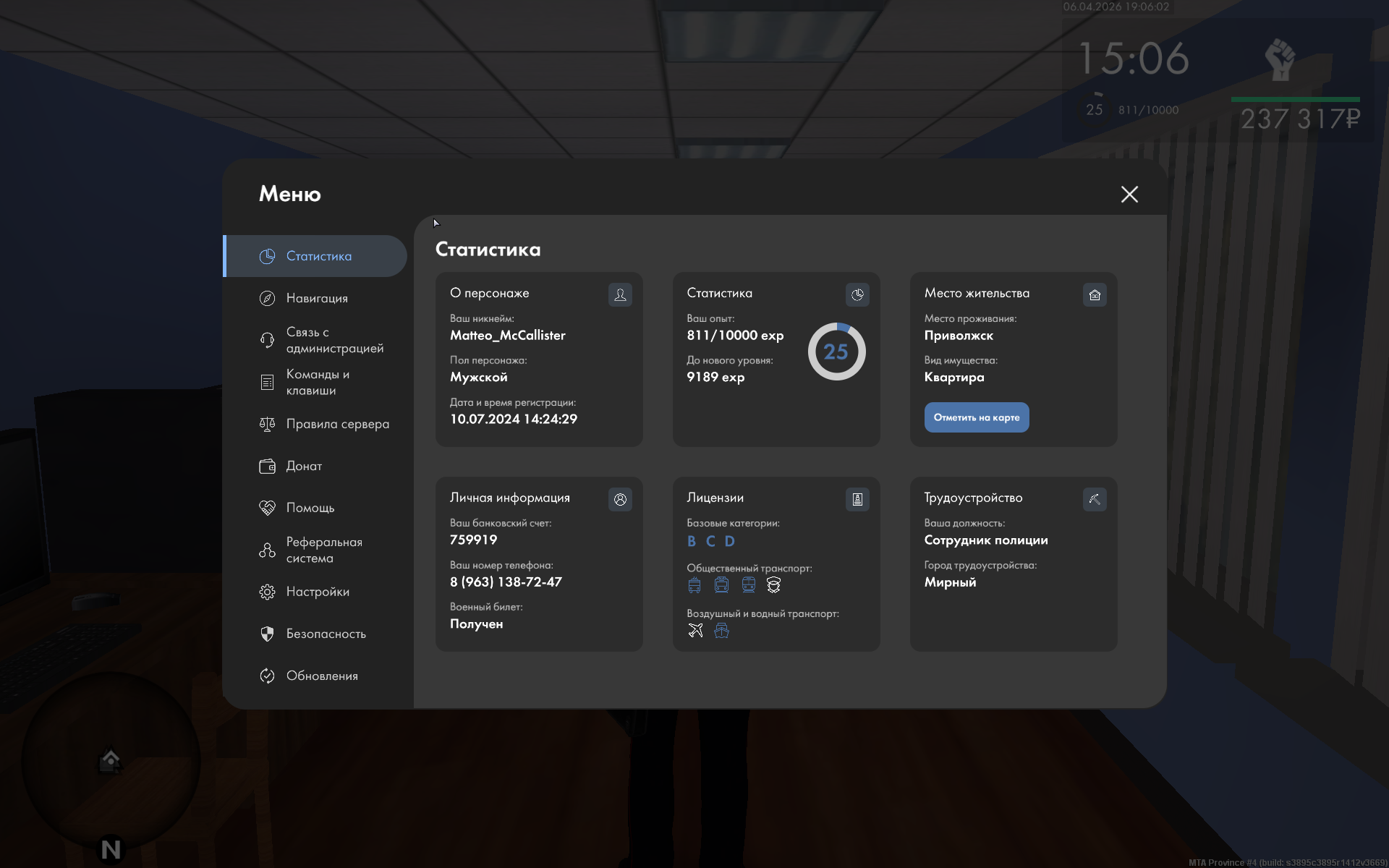This screenshot has width=1389, height=868.
Task: Click the pickaxe icon in Трудоустройство card
Action: [x=1095, y=499]
